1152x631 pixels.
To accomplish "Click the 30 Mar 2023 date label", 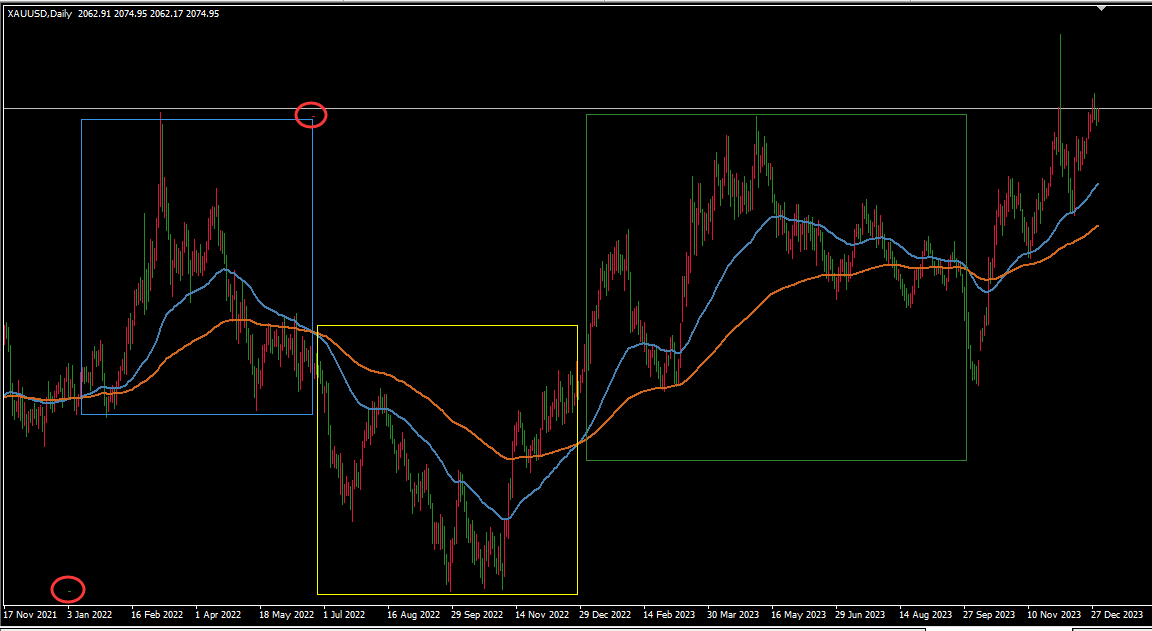I will click(732, 613).
